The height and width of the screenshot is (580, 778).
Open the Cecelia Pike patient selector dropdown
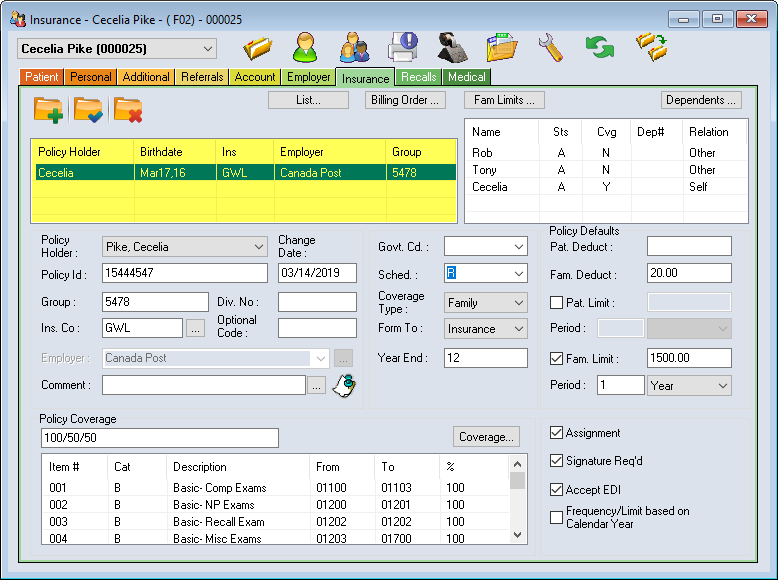pyautogui.click(x=117, y=48)
